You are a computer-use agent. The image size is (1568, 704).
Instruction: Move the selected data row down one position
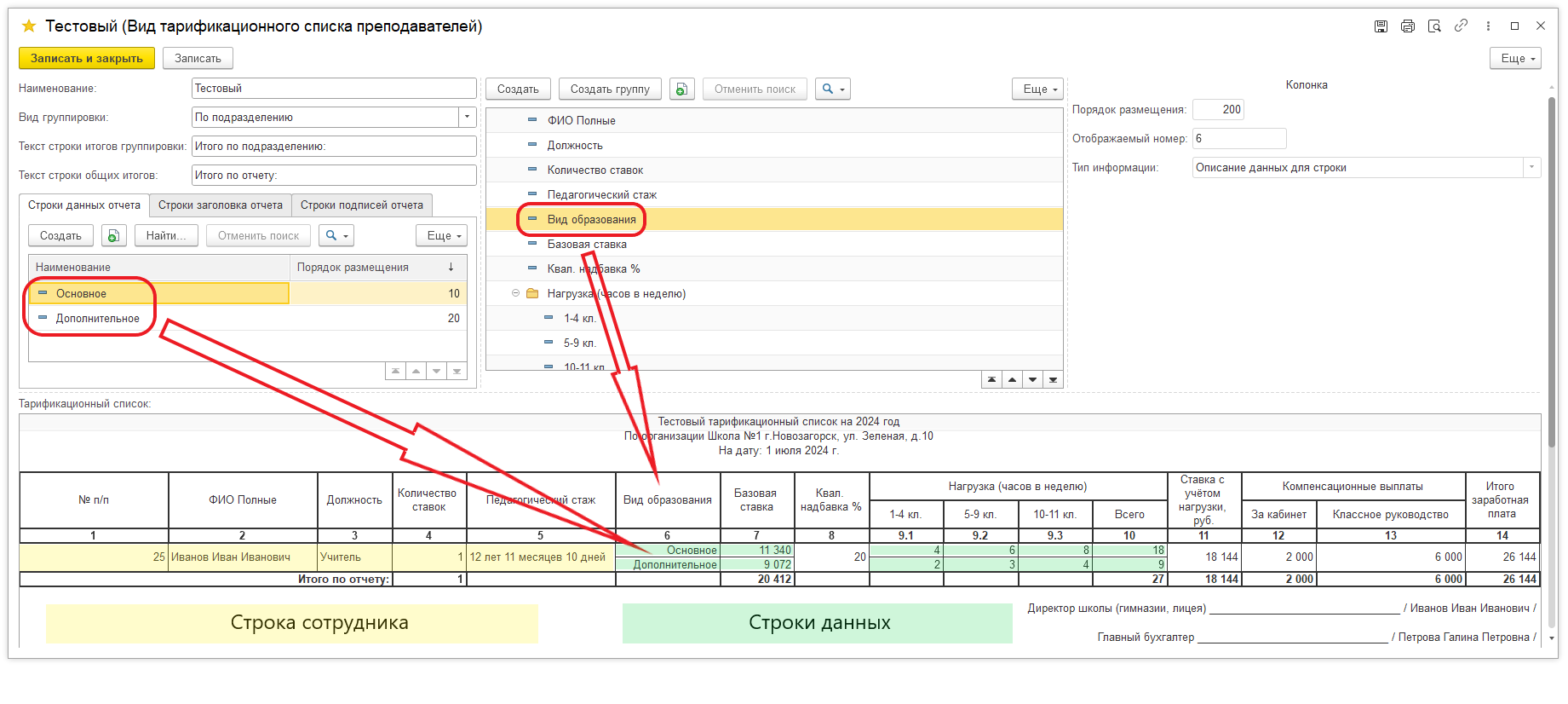tap(436, 372)
